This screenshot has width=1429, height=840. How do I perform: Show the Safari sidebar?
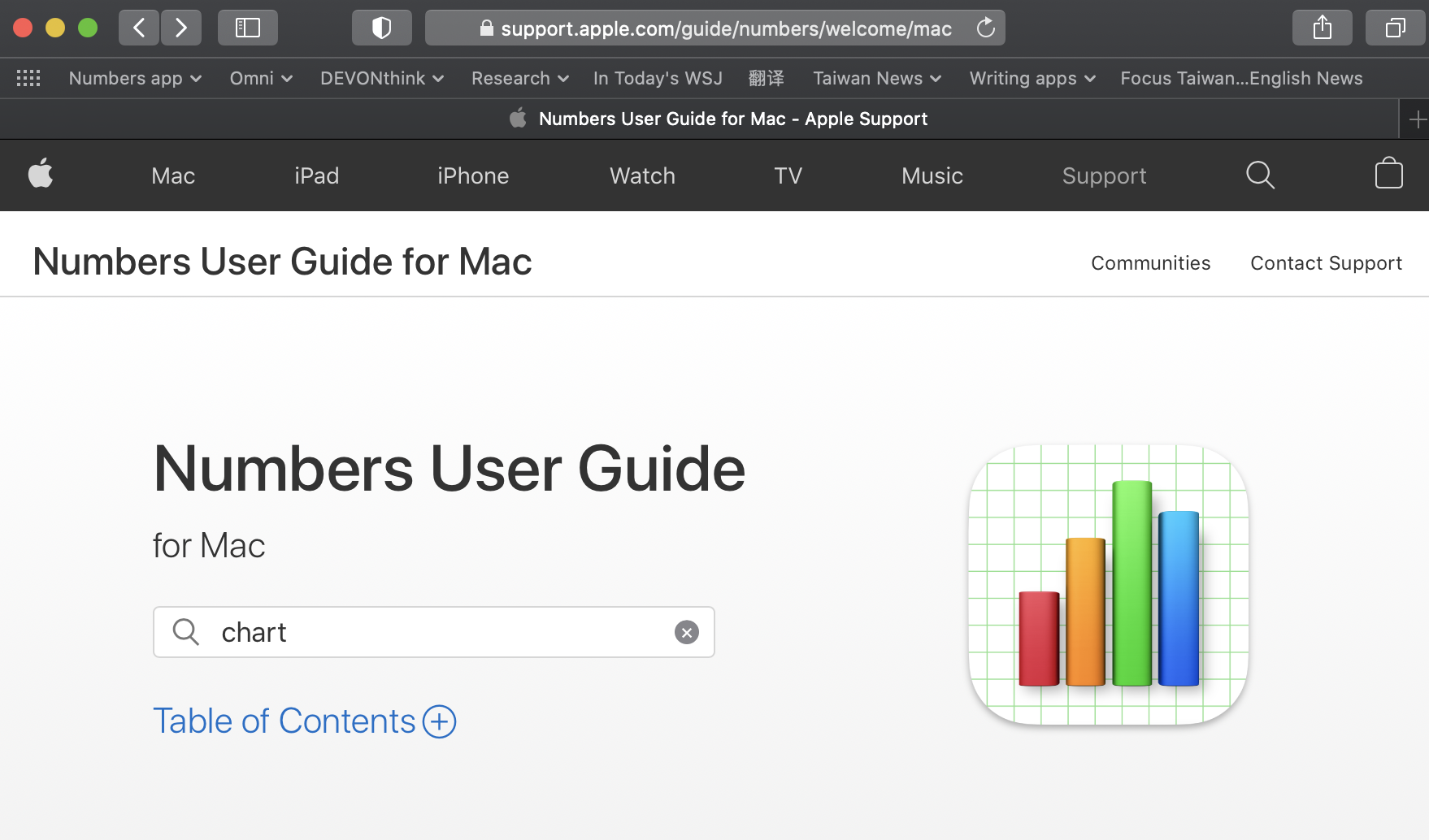tap(248, 28)
